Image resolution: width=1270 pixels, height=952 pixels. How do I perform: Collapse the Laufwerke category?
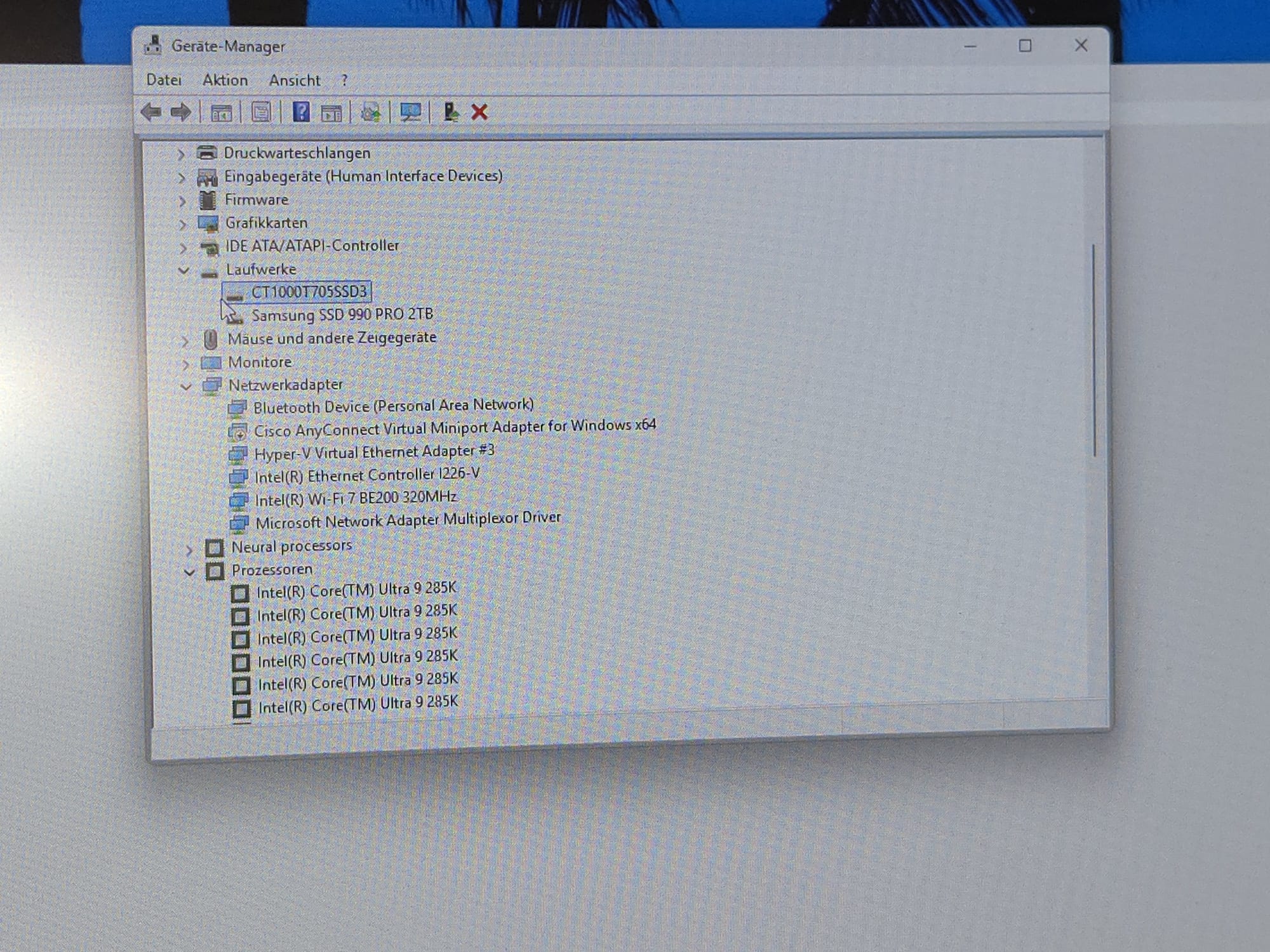click(184, 270)
